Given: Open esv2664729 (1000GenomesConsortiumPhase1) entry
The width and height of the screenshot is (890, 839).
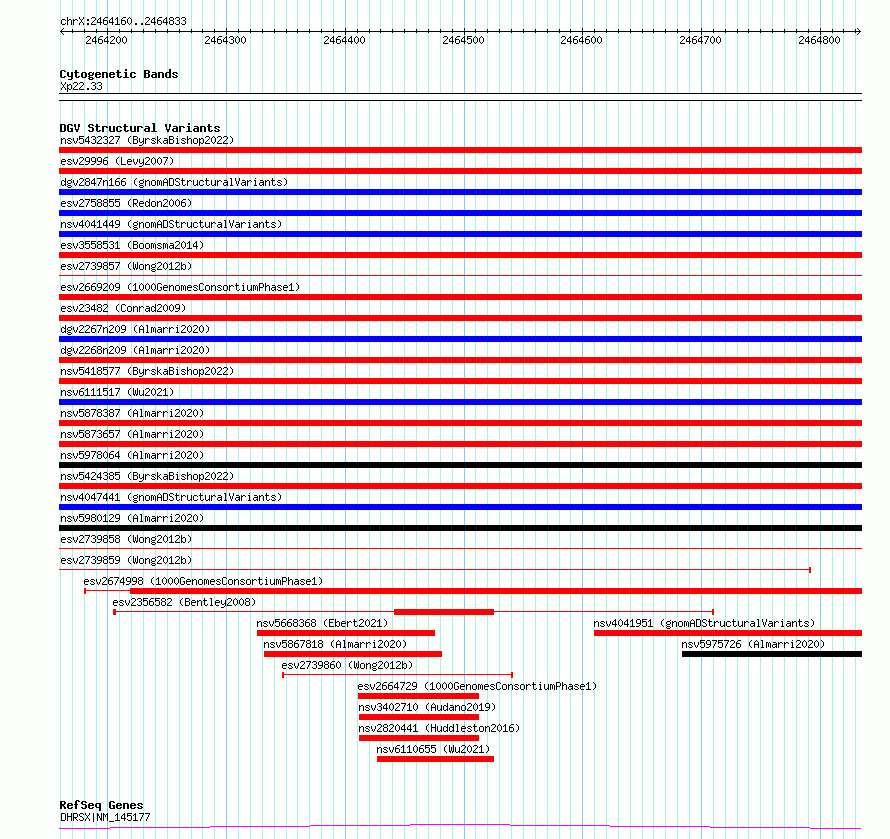Looking at the screenshot, I should click(x=477, y=686).
